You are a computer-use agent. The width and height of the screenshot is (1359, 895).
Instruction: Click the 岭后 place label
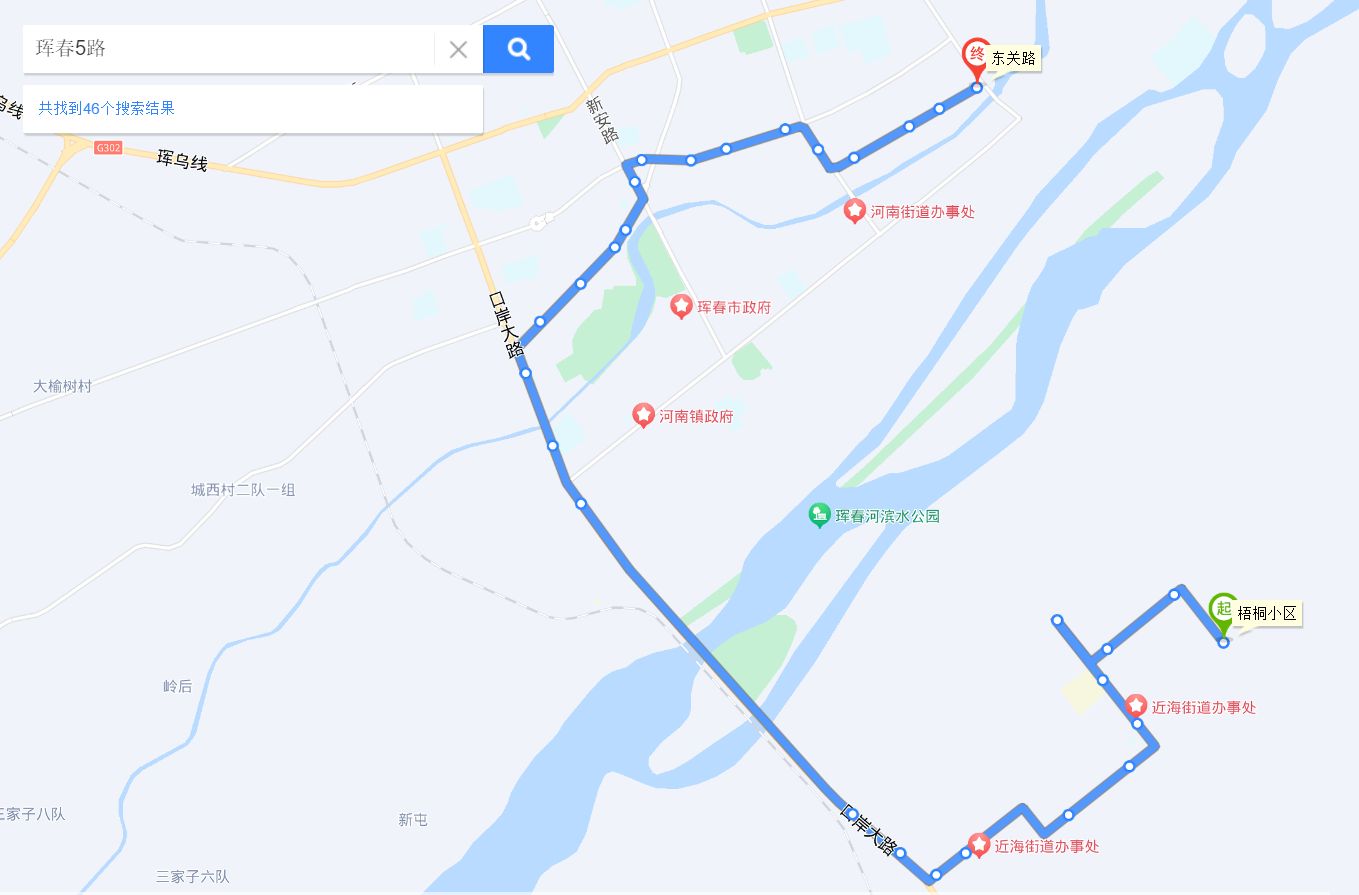tap(177, 686)
